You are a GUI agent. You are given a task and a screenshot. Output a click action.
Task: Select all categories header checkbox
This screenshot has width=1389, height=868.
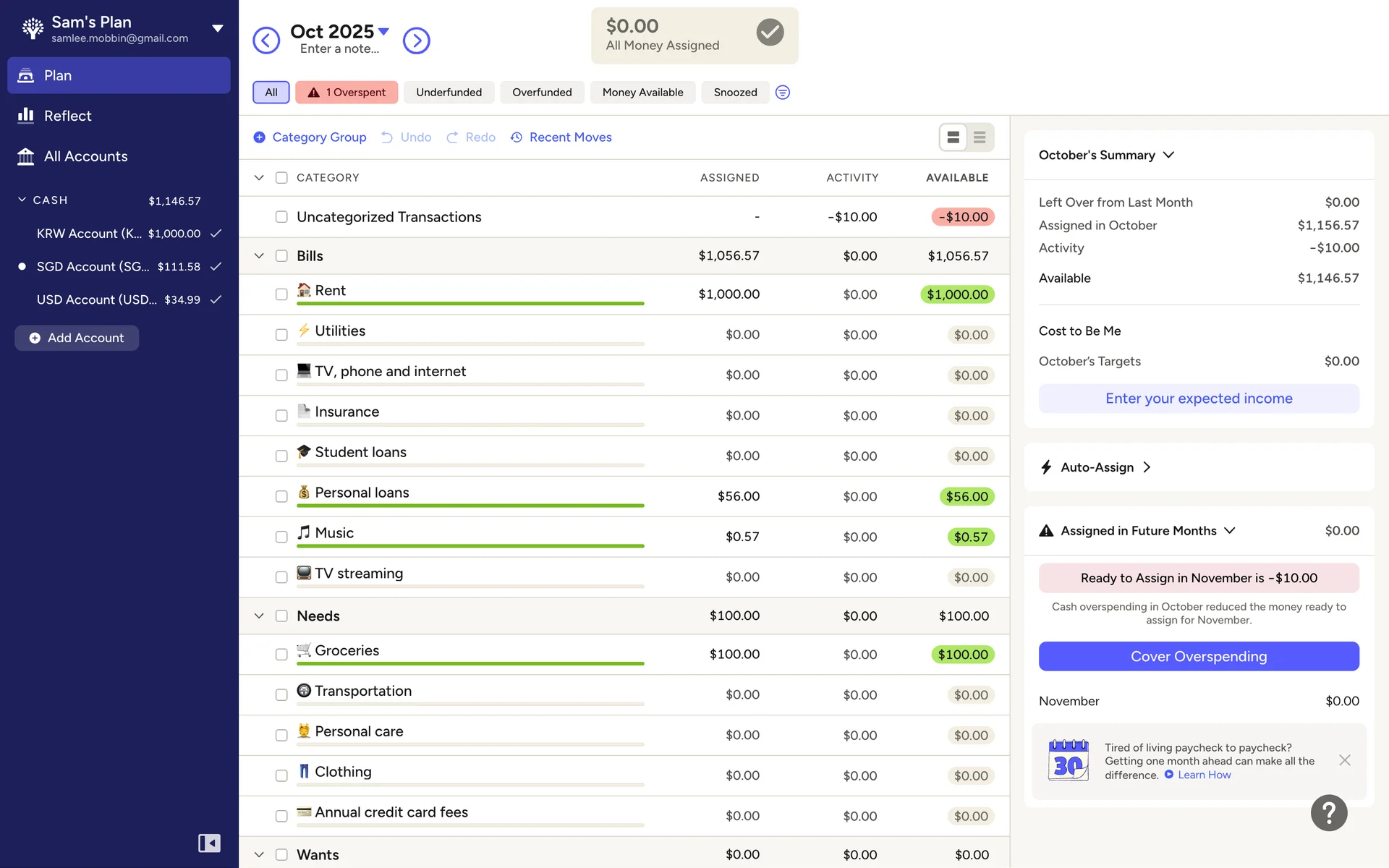point(281,178)
